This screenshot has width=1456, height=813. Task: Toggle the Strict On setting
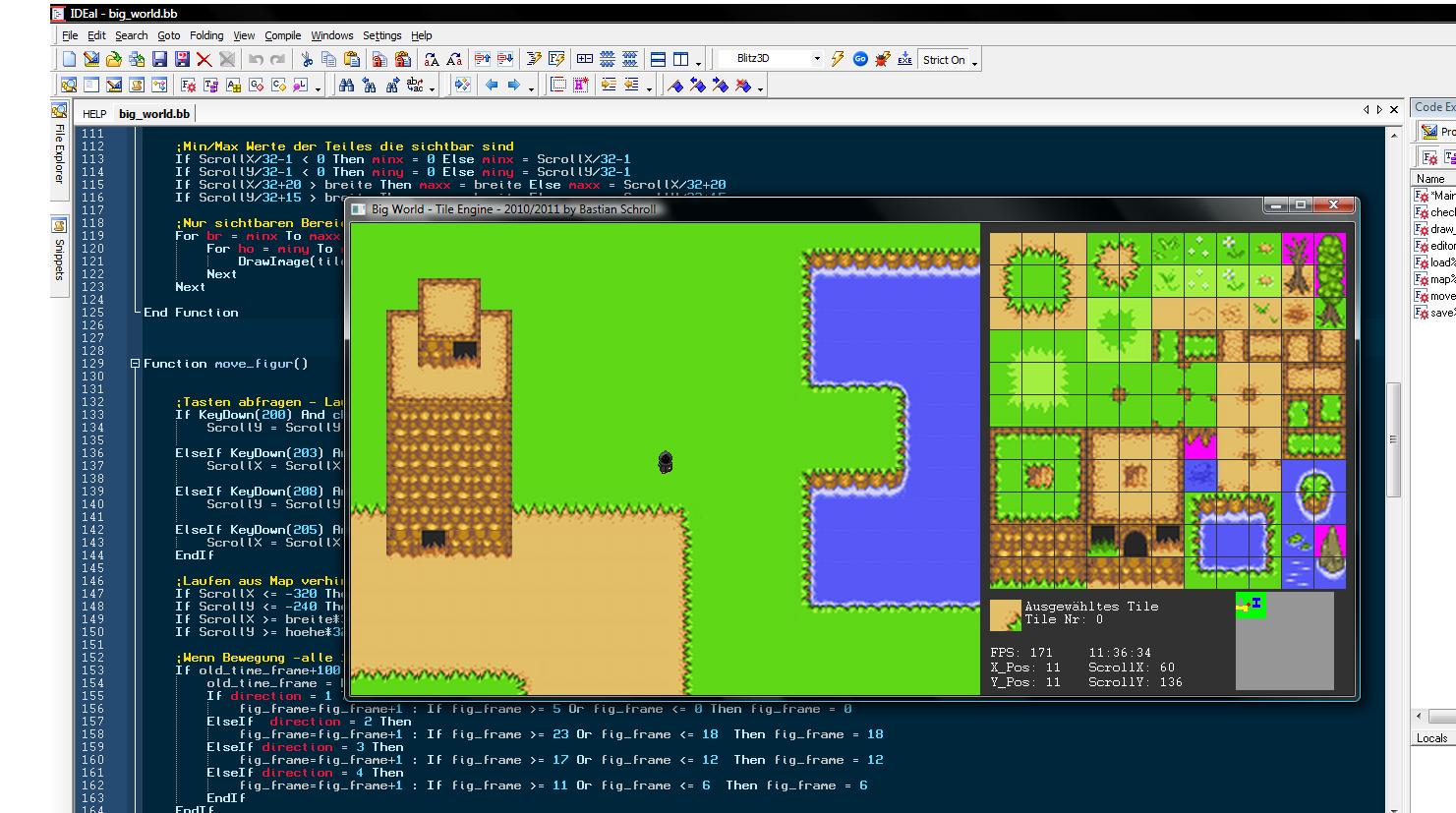(943, 60)
